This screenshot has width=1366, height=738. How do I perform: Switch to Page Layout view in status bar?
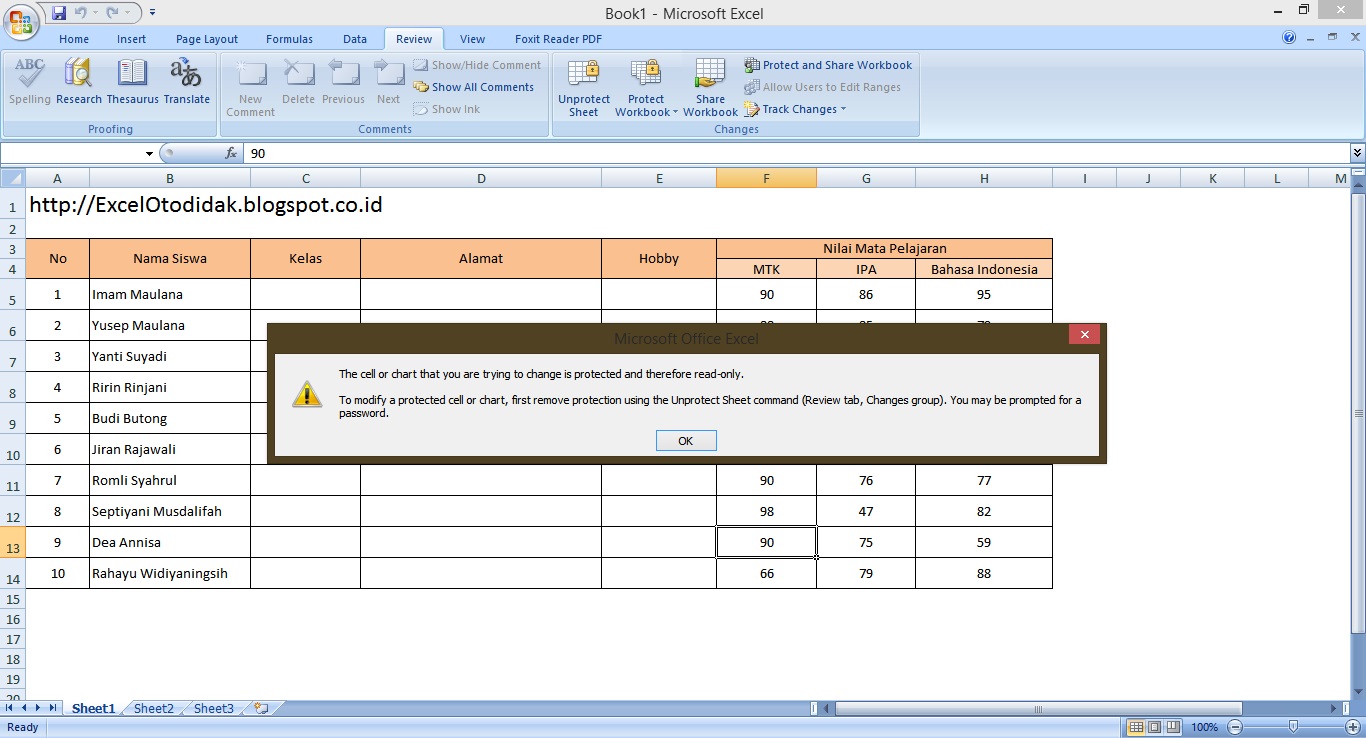coord(1154,727)
